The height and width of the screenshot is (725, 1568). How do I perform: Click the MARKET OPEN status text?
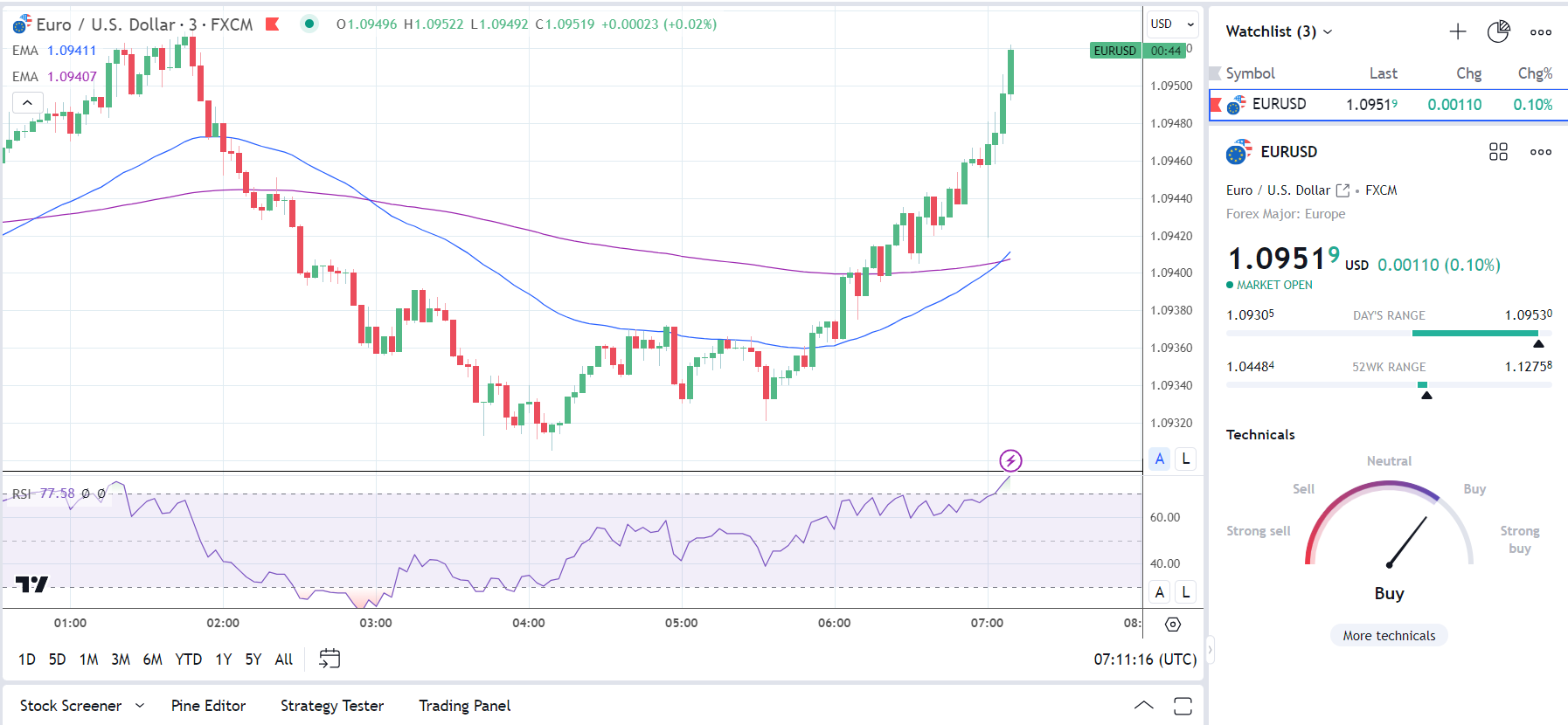tap(1274, 285)
